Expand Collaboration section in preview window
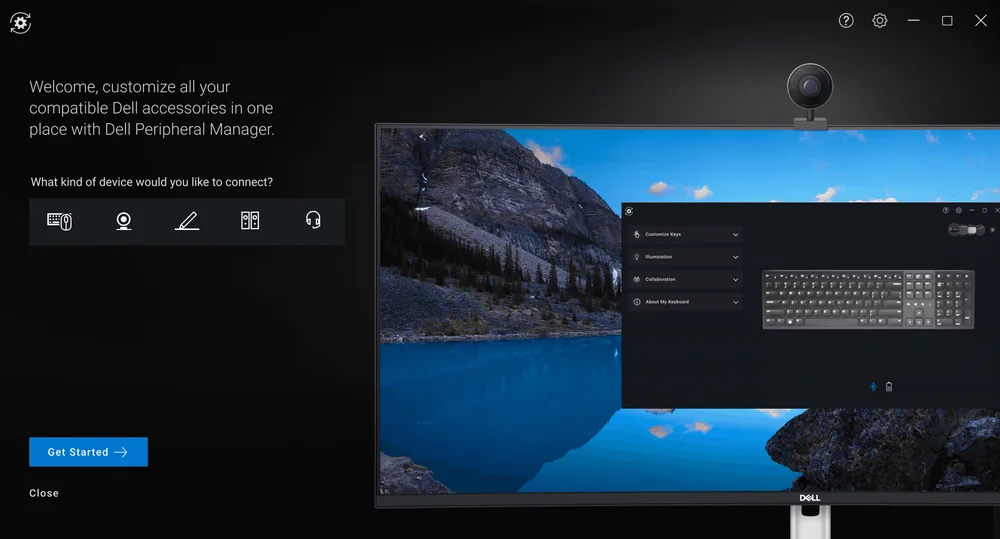The height and width of the screenshot is (539, 1000). pyautogui.click(x=686, y=279)
